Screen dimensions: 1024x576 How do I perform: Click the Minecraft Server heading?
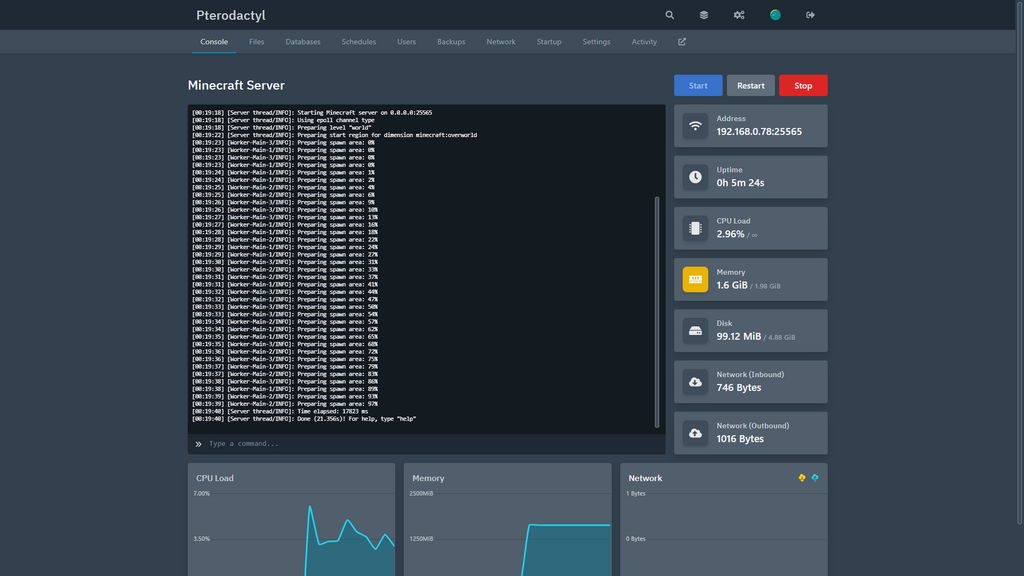pos(236,86)
